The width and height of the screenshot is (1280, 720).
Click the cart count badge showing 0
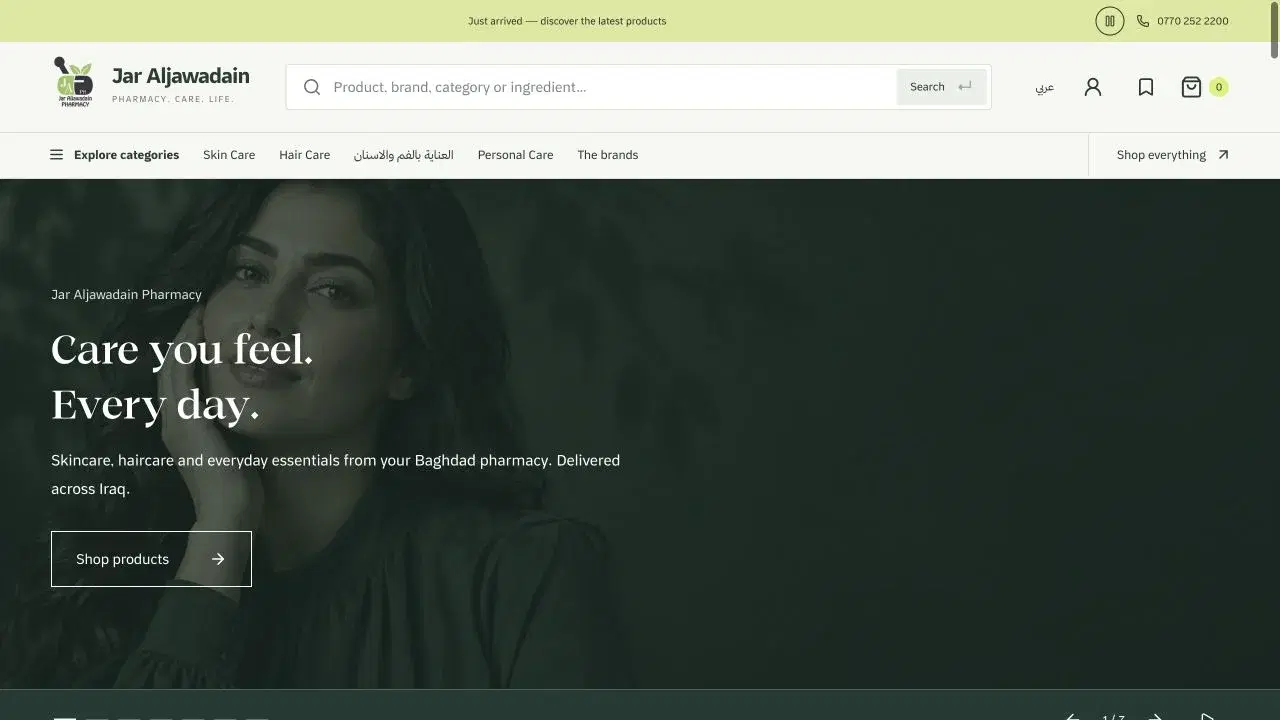tap(1219, 87)
